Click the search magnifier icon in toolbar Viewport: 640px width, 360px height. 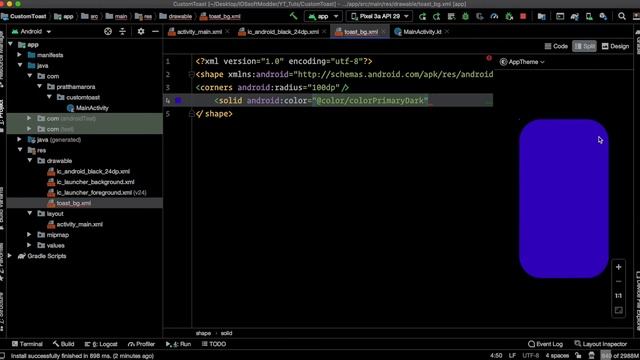click(622, 17)
